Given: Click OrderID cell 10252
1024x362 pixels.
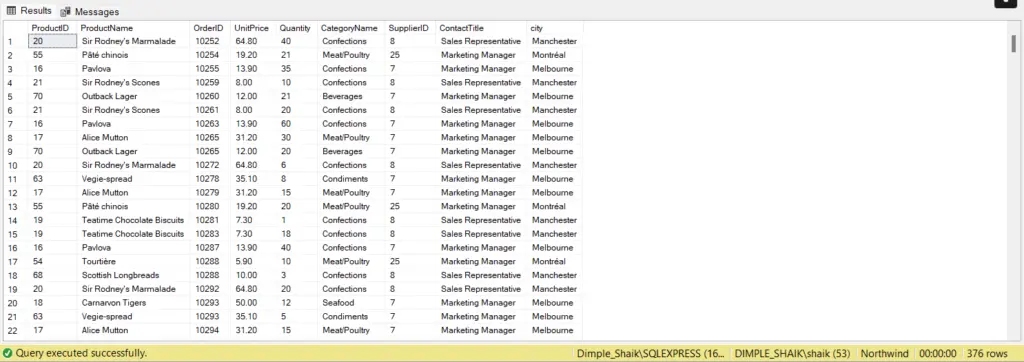Looking at the screenshot, I should [210, 41].
